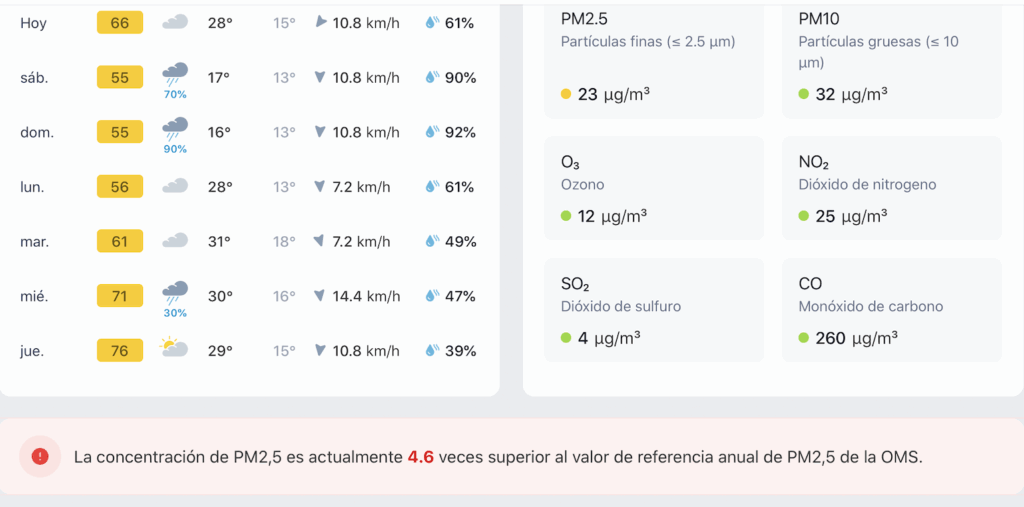The image size is (1024, 507).
Task: Open the O₃ Ozono pollutant card
Action: (x=653, y=188)
